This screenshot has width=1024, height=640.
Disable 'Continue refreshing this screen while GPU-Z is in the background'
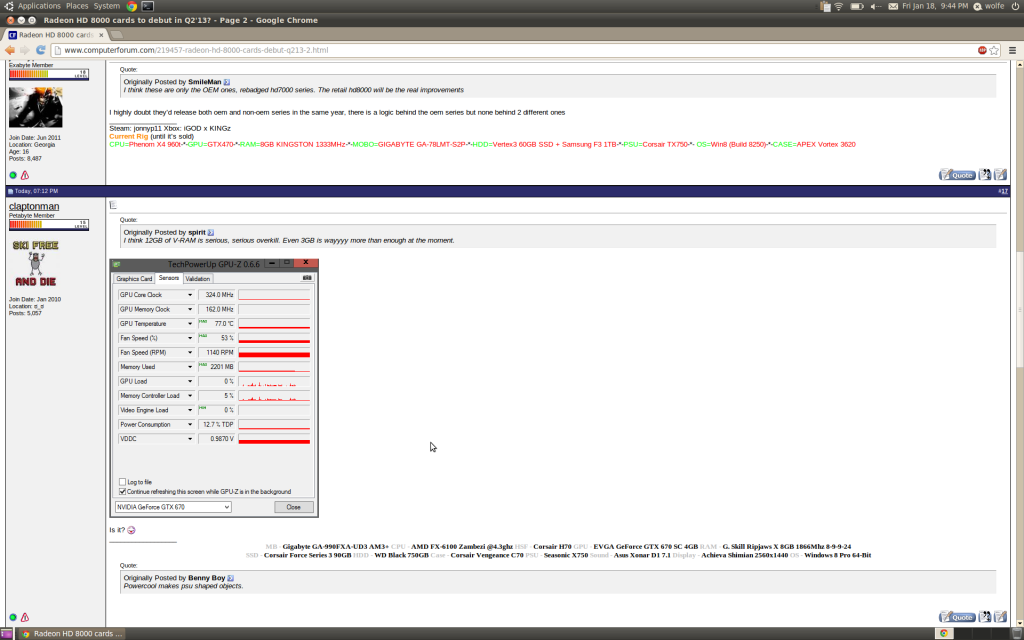(122, 491)
